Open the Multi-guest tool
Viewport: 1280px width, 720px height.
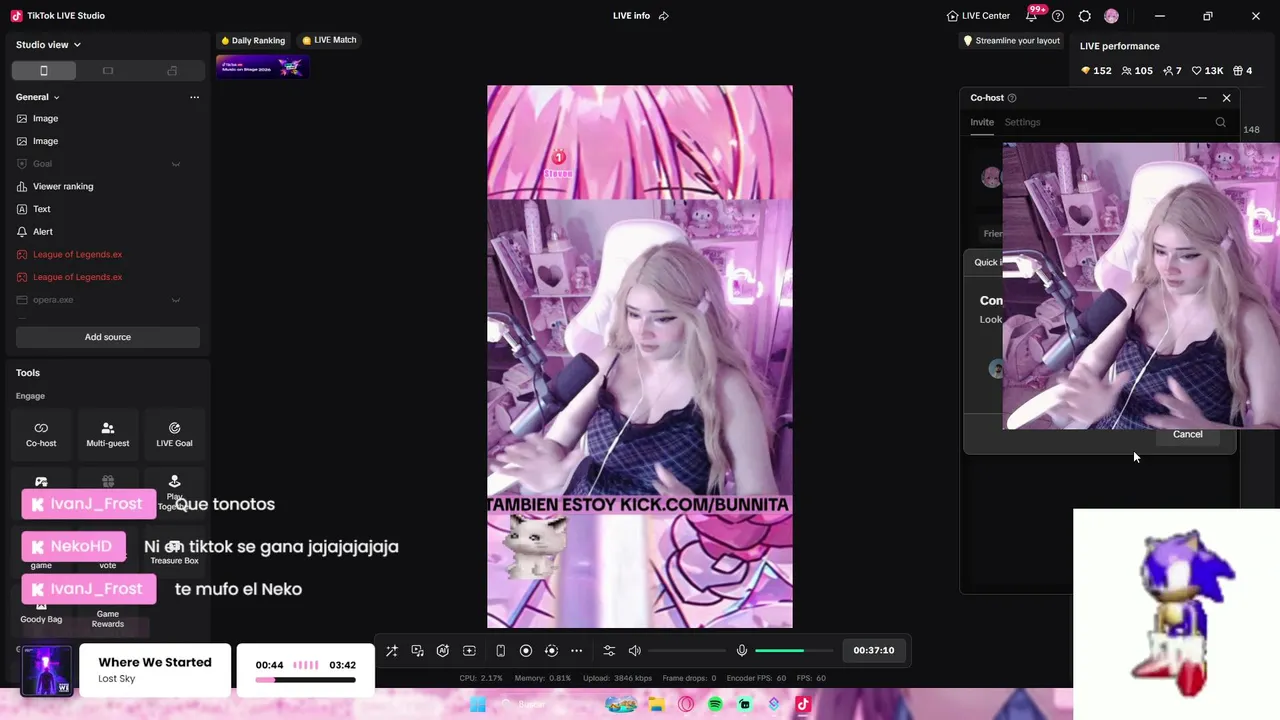point(108,434)
